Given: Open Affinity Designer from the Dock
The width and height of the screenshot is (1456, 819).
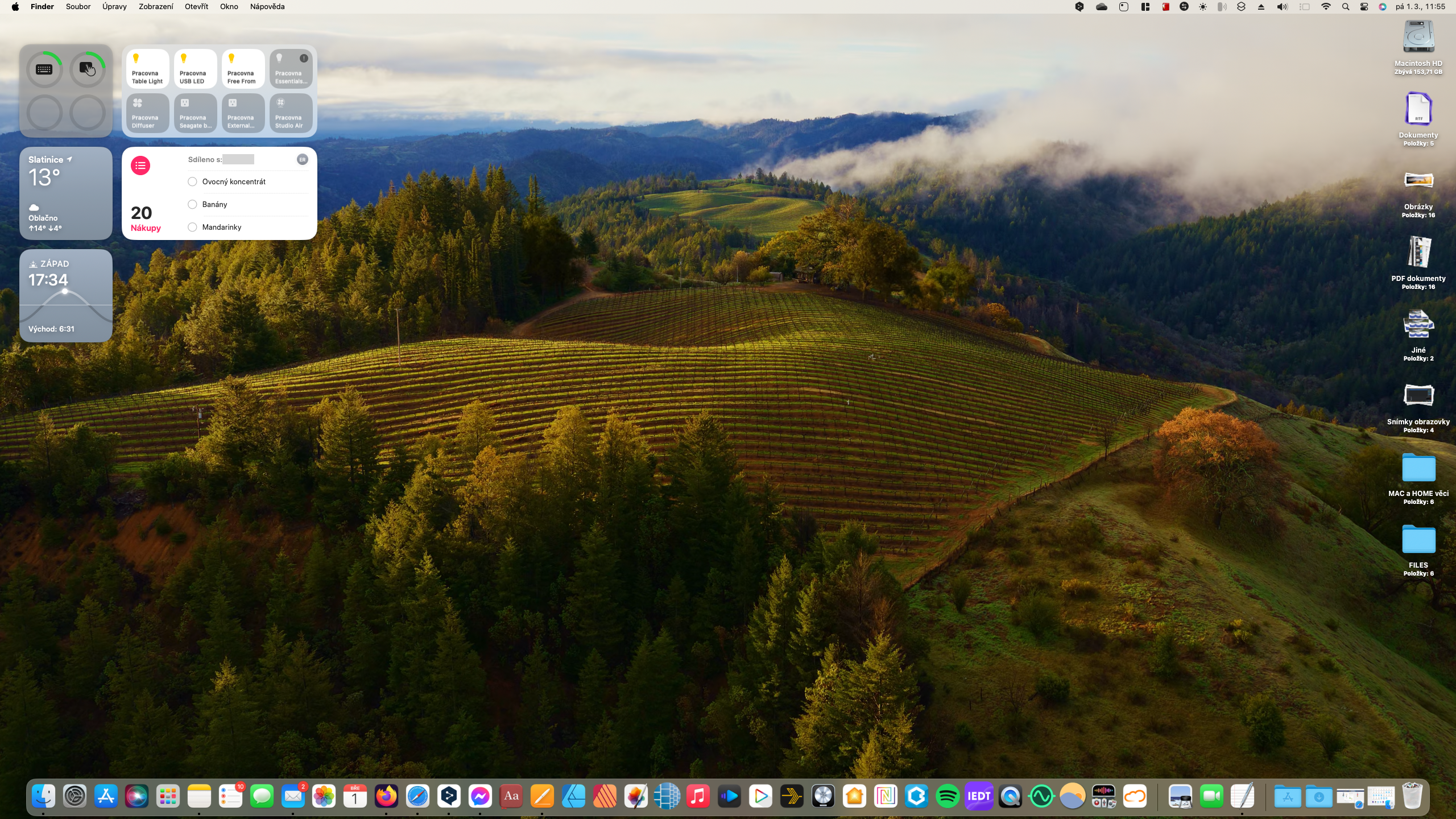Looking at the screenshot, I should click(x=573, y=796).
